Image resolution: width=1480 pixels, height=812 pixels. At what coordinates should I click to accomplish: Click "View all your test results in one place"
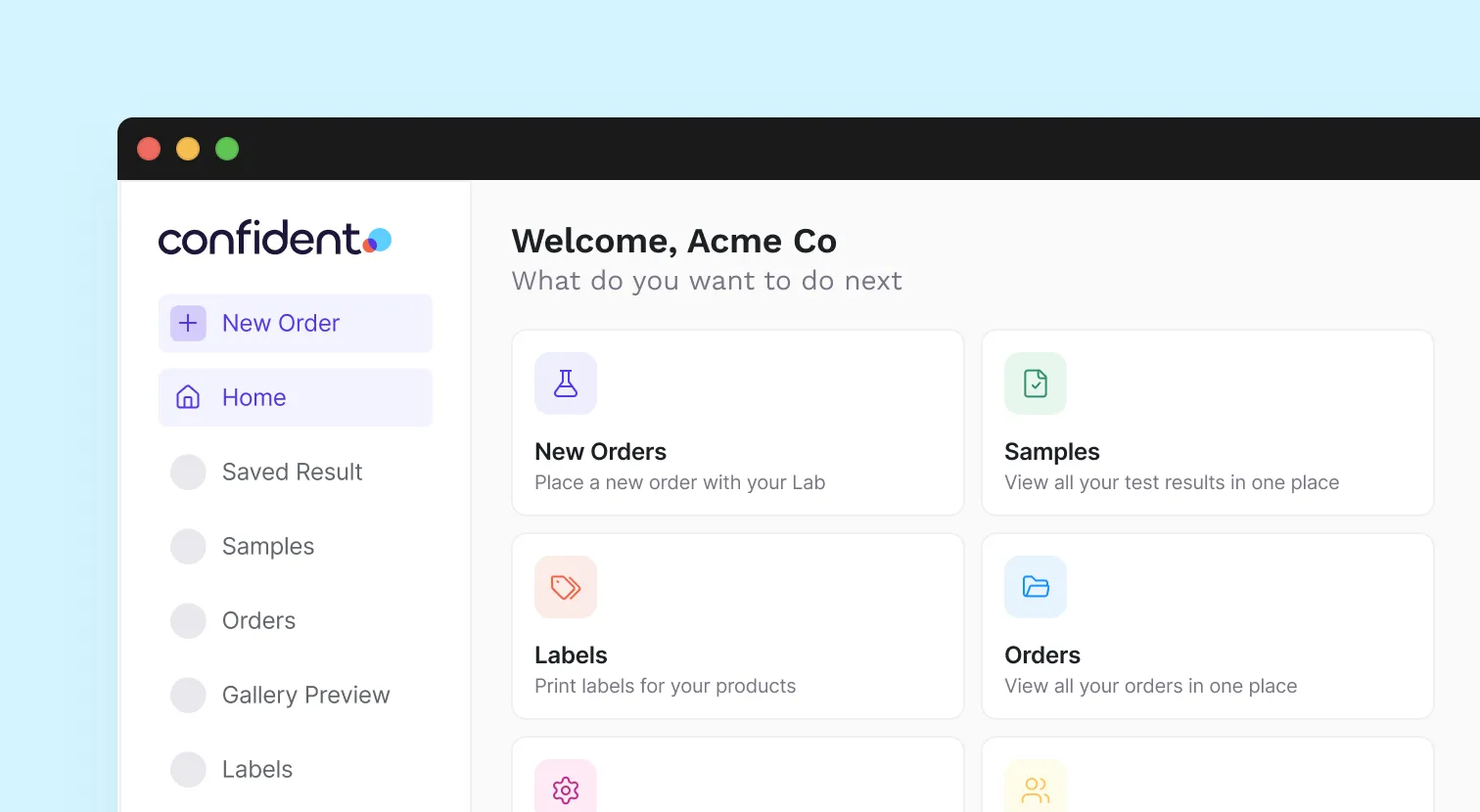click(x=1172, y=482)
